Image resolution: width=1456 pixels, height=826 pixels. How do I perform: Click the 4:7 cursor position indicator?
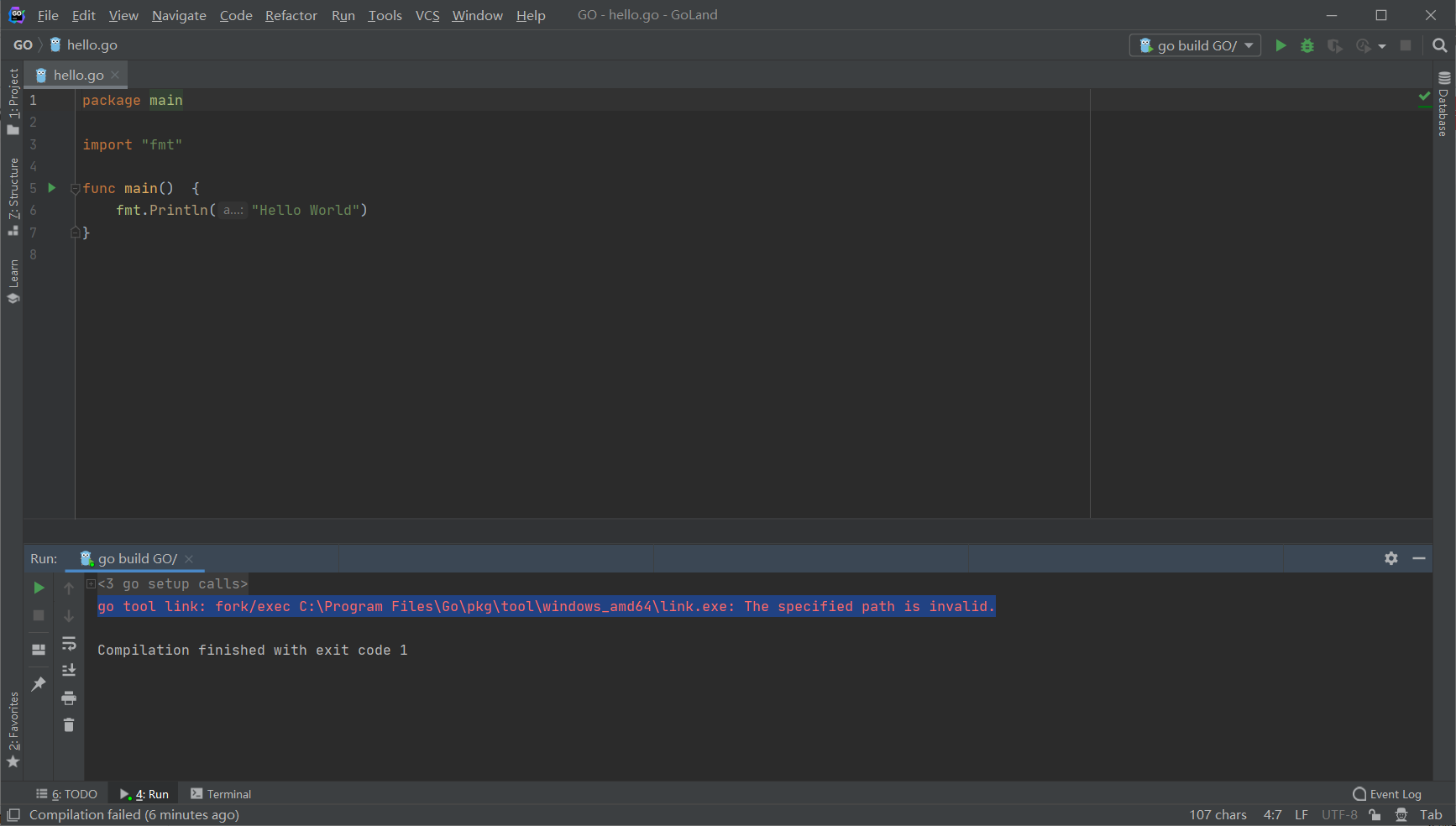tap(1273, 815)
